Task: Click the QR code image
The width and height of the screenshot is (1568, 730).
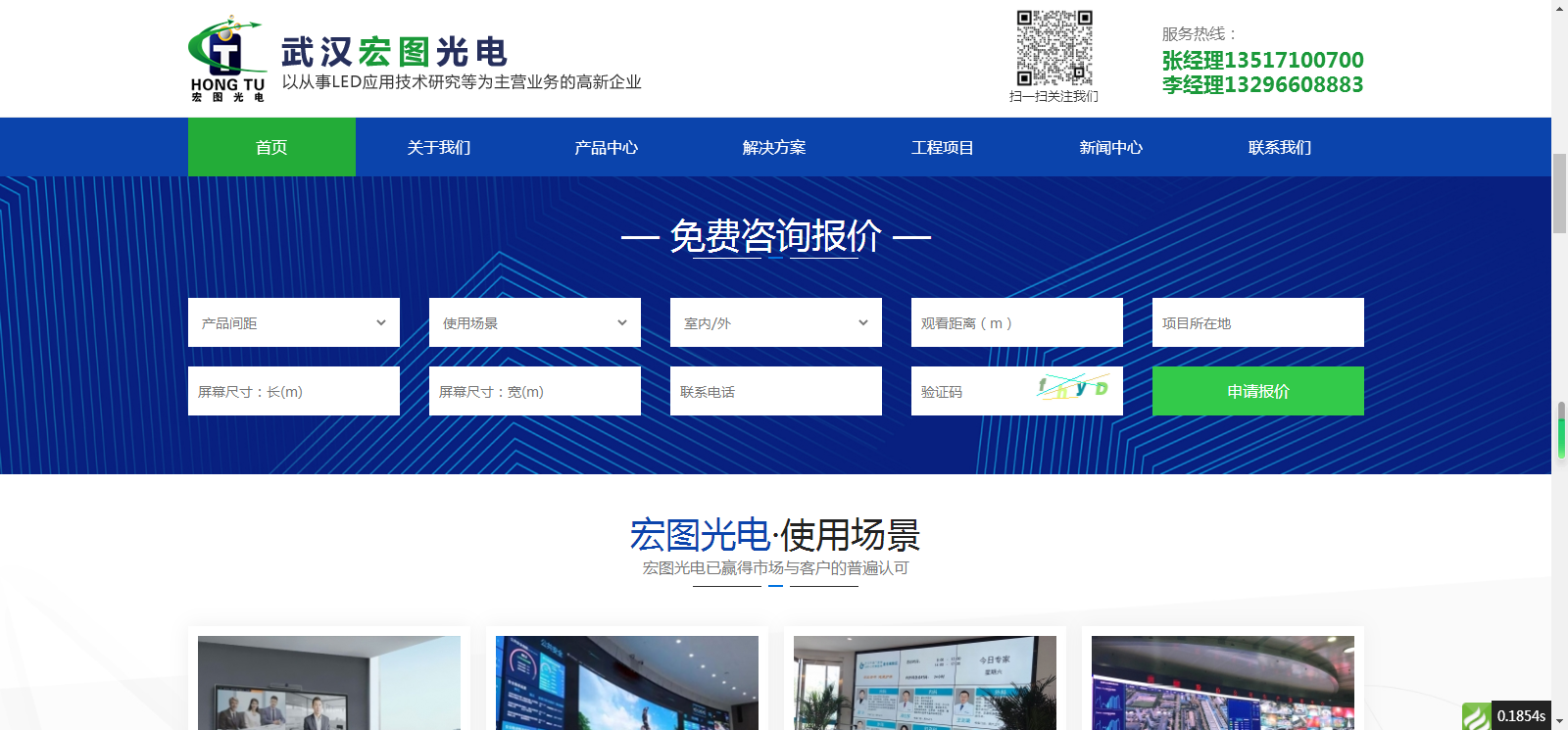Action: coord(1053,48)
